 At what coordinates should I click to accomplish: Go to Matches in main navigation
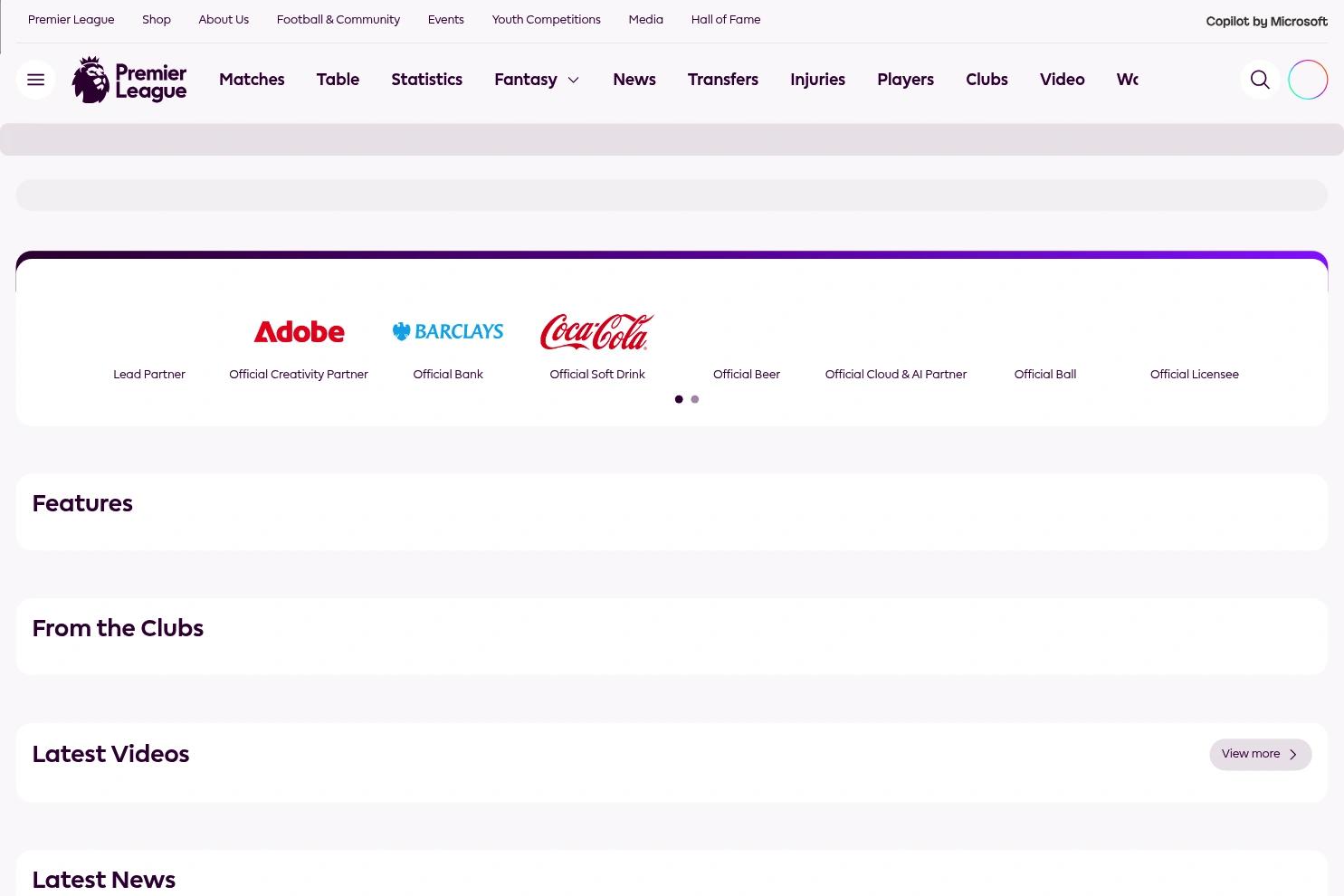point(252,80)
